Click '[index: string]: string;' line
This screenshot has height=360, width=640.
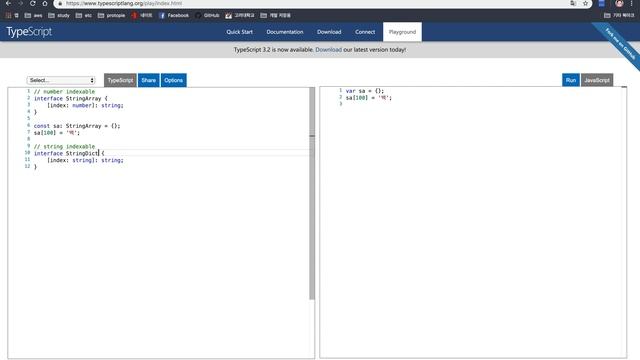tap(85, 160)
